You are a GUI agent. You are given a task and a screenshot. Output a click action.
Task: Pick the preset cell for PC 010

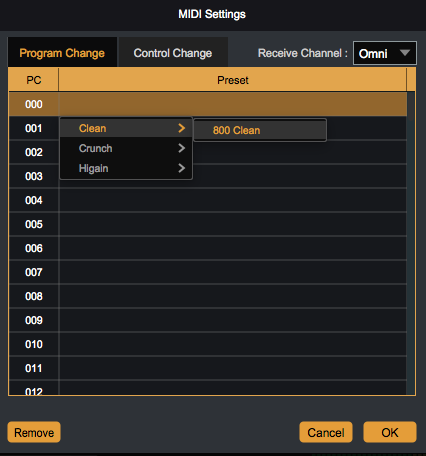233,344
